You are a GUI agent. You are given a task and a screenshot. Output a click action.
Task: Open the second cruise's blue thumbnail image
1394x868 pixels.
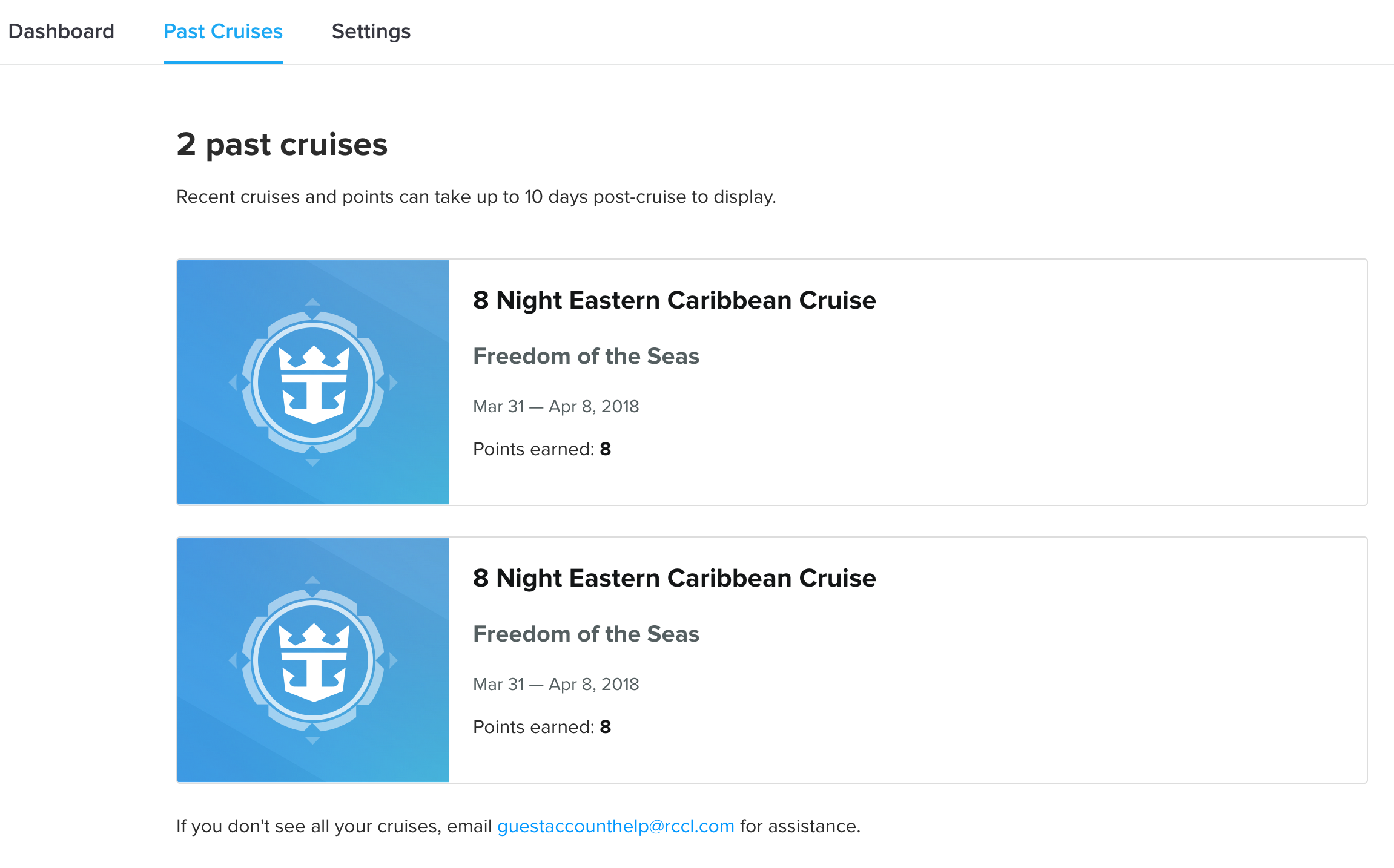pyautogui.click(x=313, y=660)
